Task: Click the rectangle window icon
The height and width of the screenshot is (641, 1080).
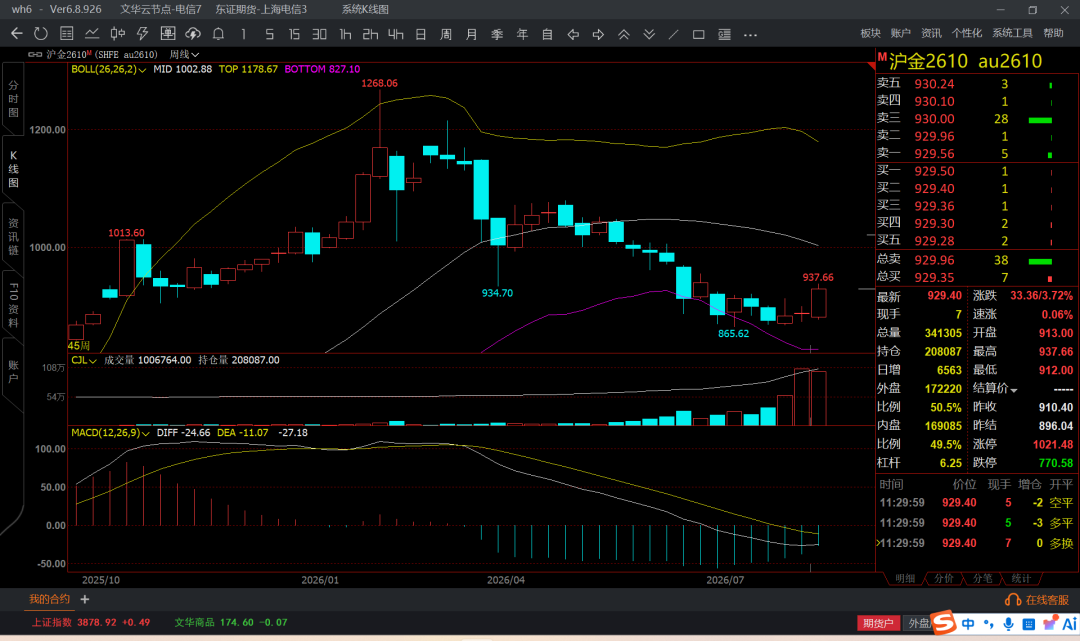Action: pyautogui.click(x=698, y=34)
